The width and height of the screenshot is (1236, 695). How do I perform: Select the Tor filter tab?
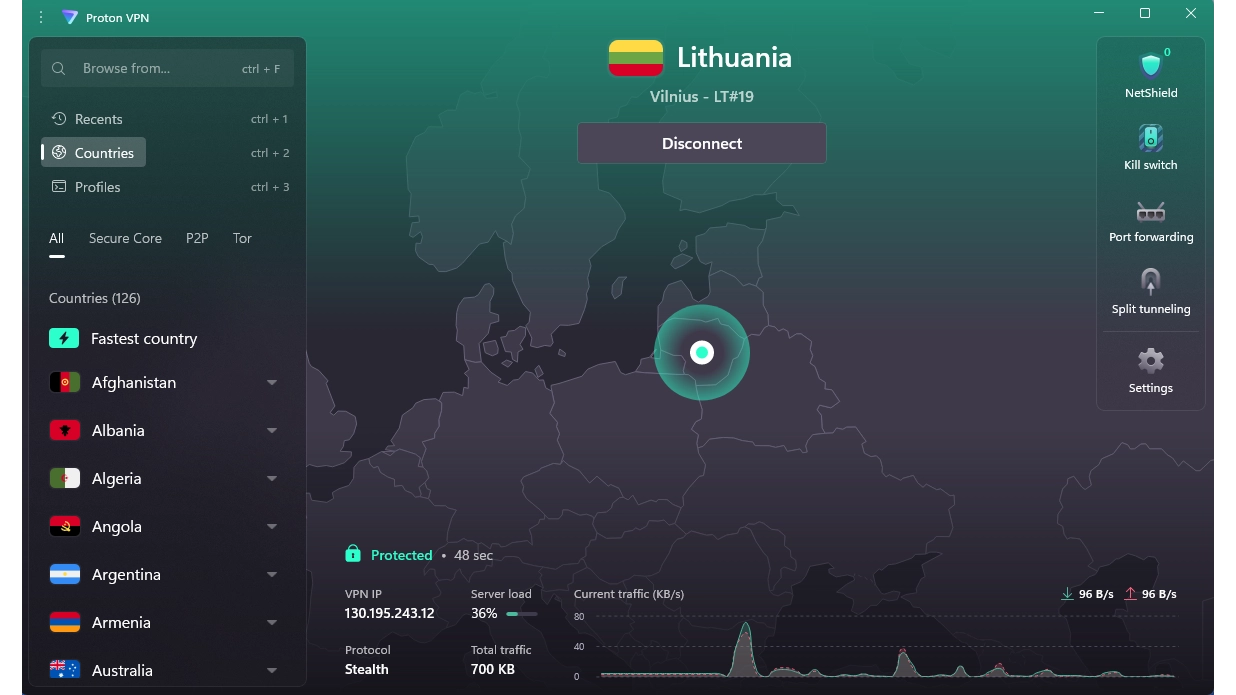[x=242, y=239]
